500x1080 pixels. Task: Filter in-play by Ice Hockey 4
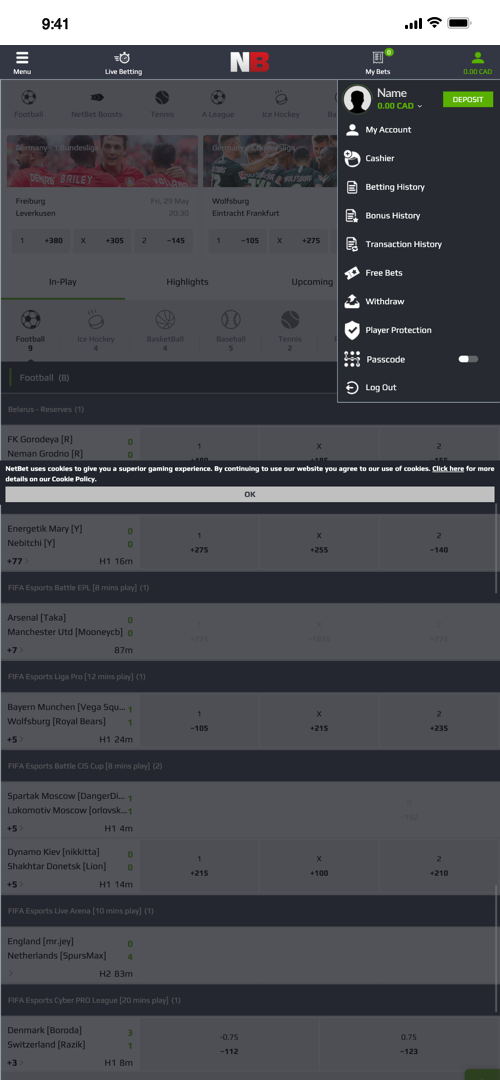(x=96, y=331)
